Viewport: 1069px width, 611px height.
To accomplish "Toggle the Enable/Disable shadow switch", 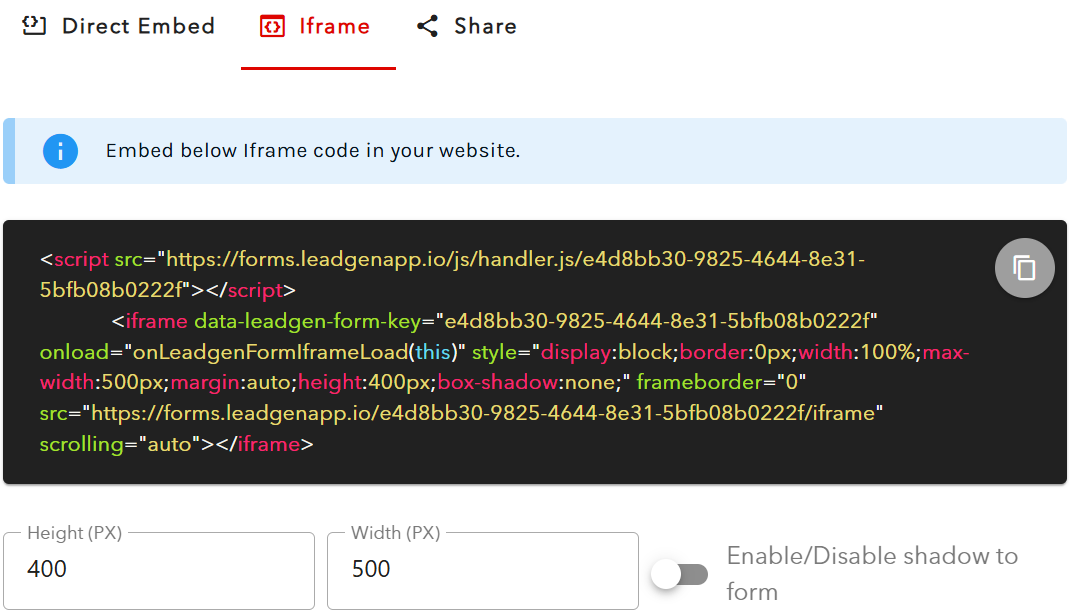I will click(x=679, y=574).
